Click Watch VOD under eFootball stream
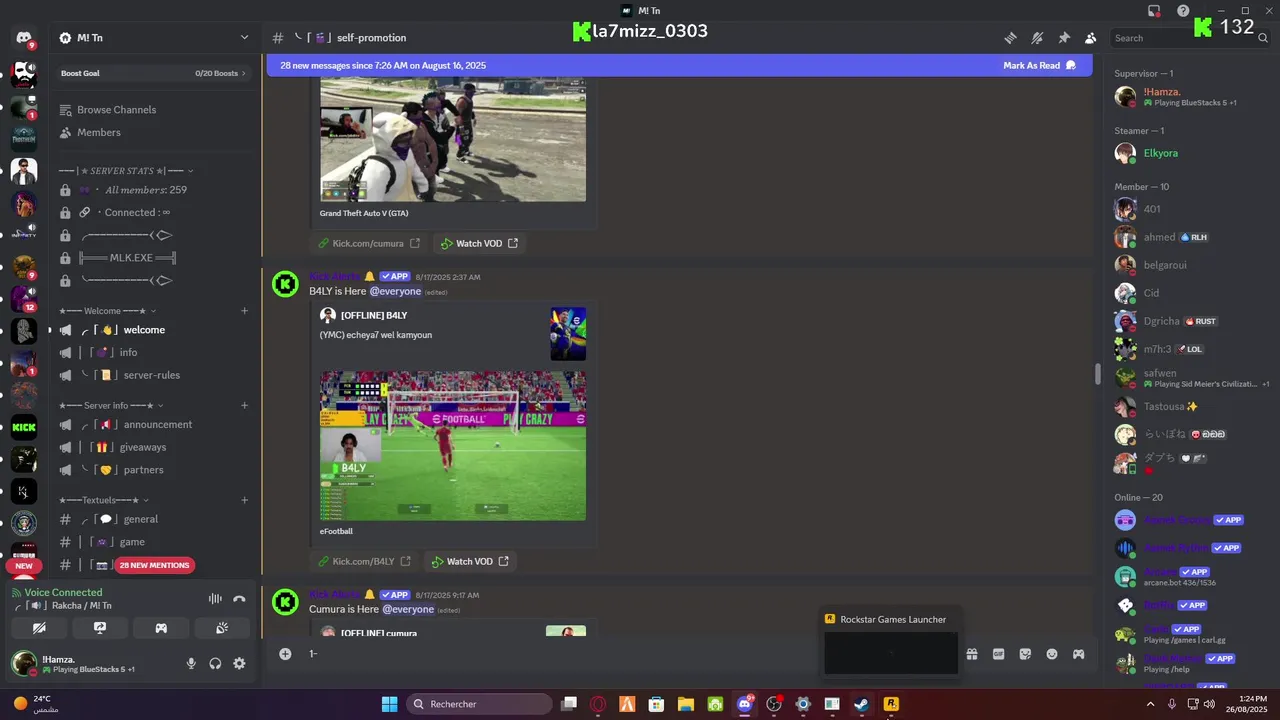This screenshot has width=1280, height=720. tap(470, 561)
